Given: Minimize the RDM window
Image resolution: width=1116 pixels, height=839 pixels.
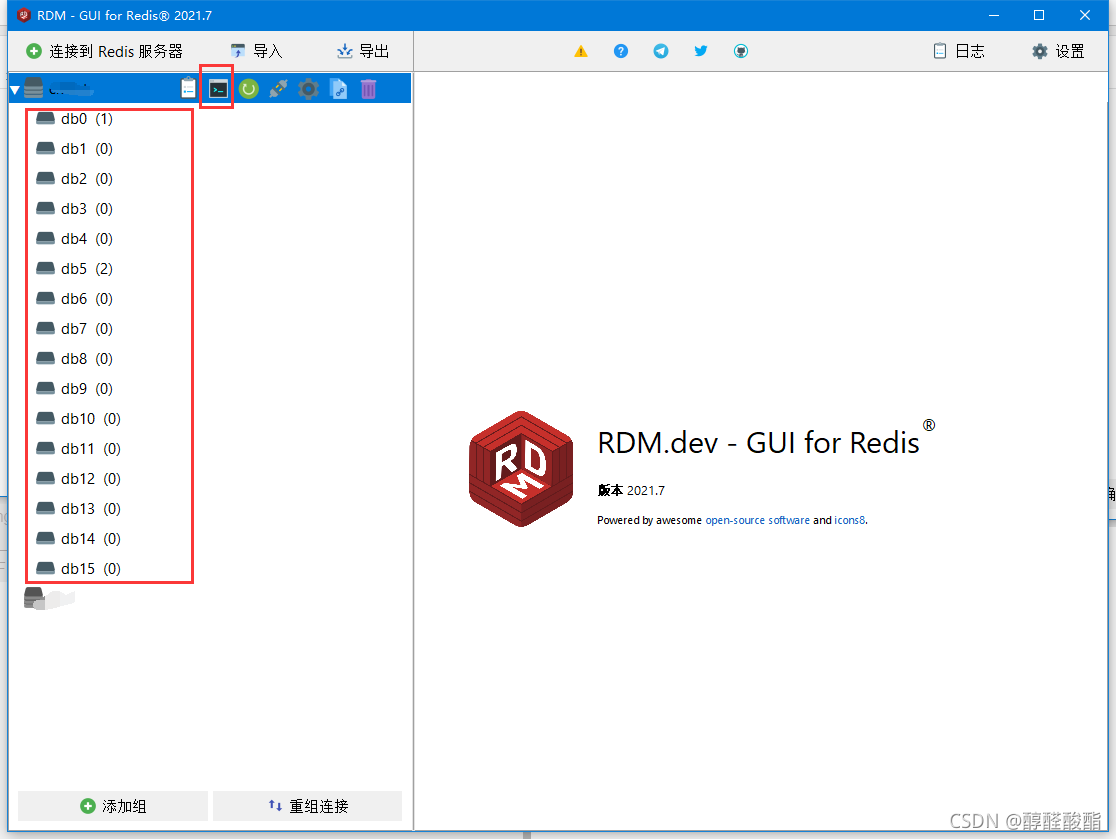Looking at the screenshot, I should [x=994, y=15].
